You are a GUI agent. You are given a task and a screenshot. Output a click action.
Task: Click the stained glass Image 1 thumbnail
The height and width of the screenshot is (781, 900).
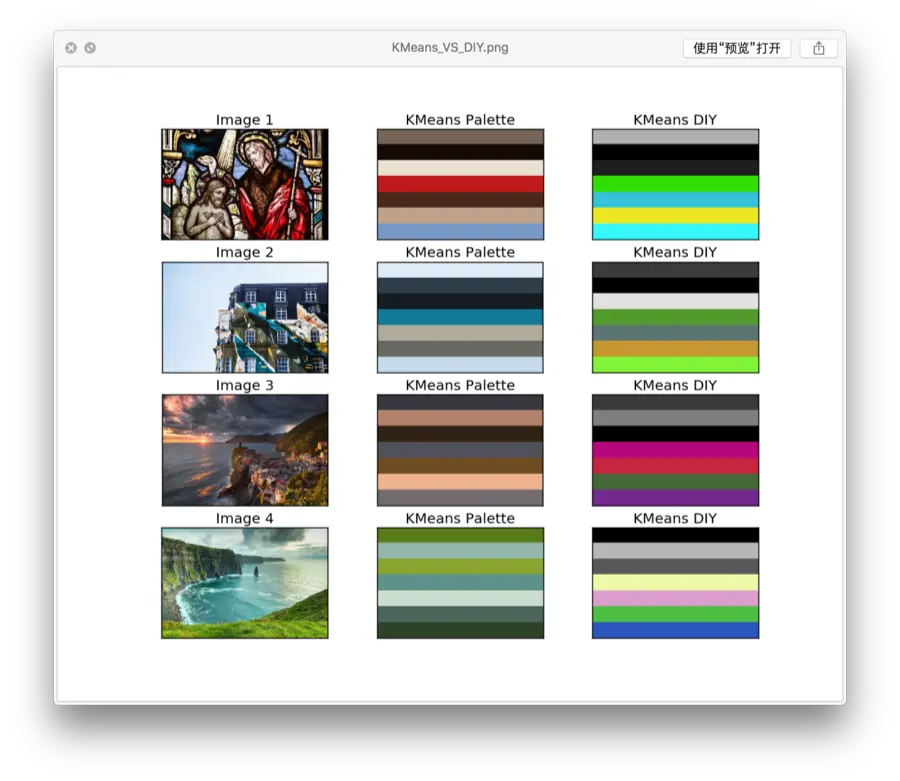pyautogui.click(x=245, y=184)
